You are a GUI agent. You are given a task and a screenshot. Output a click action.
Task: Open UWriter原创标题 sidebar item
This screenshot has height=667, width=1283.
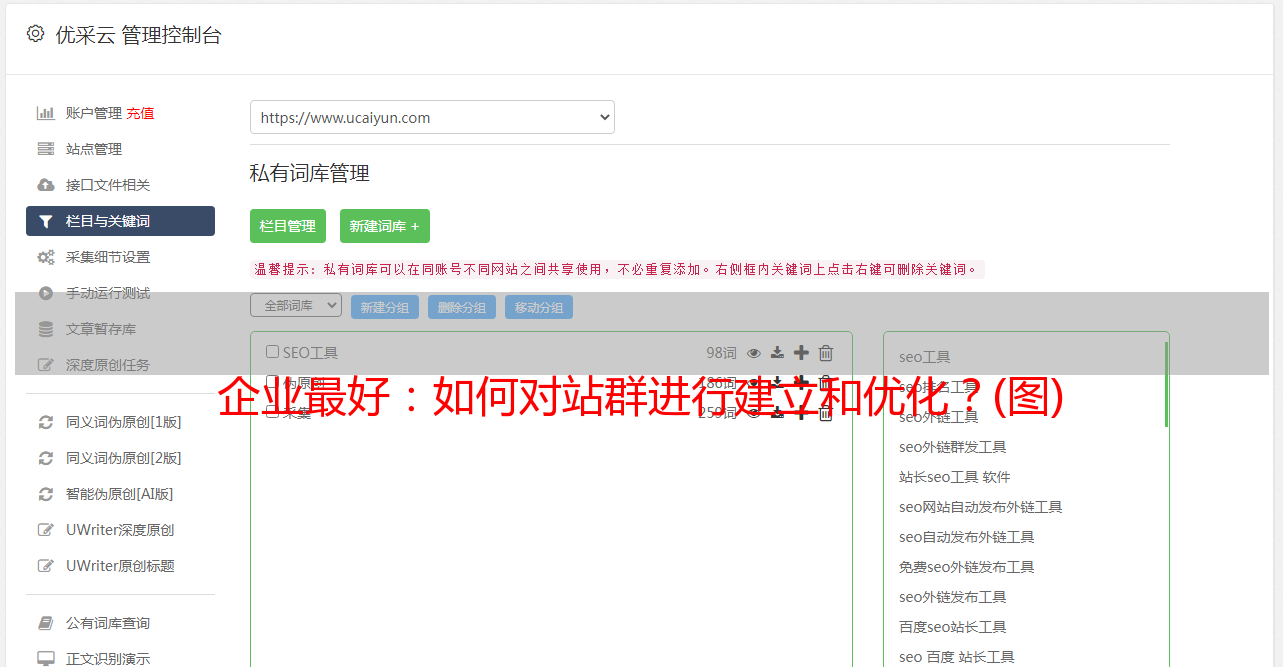tap(120, 566)
